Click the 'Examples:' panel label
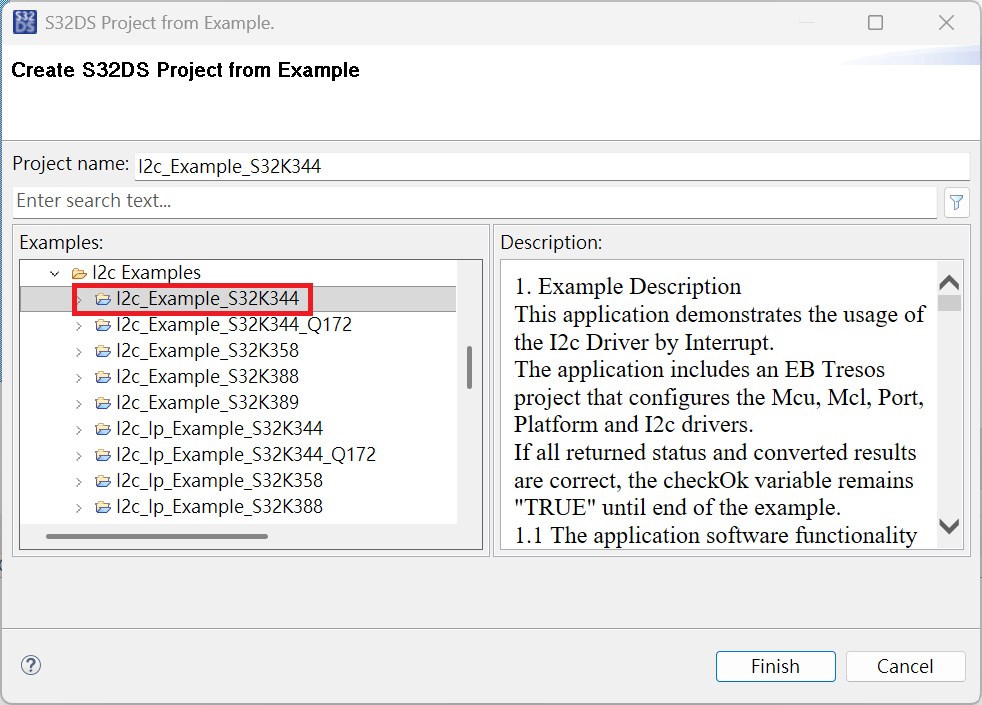 [61, 242]
